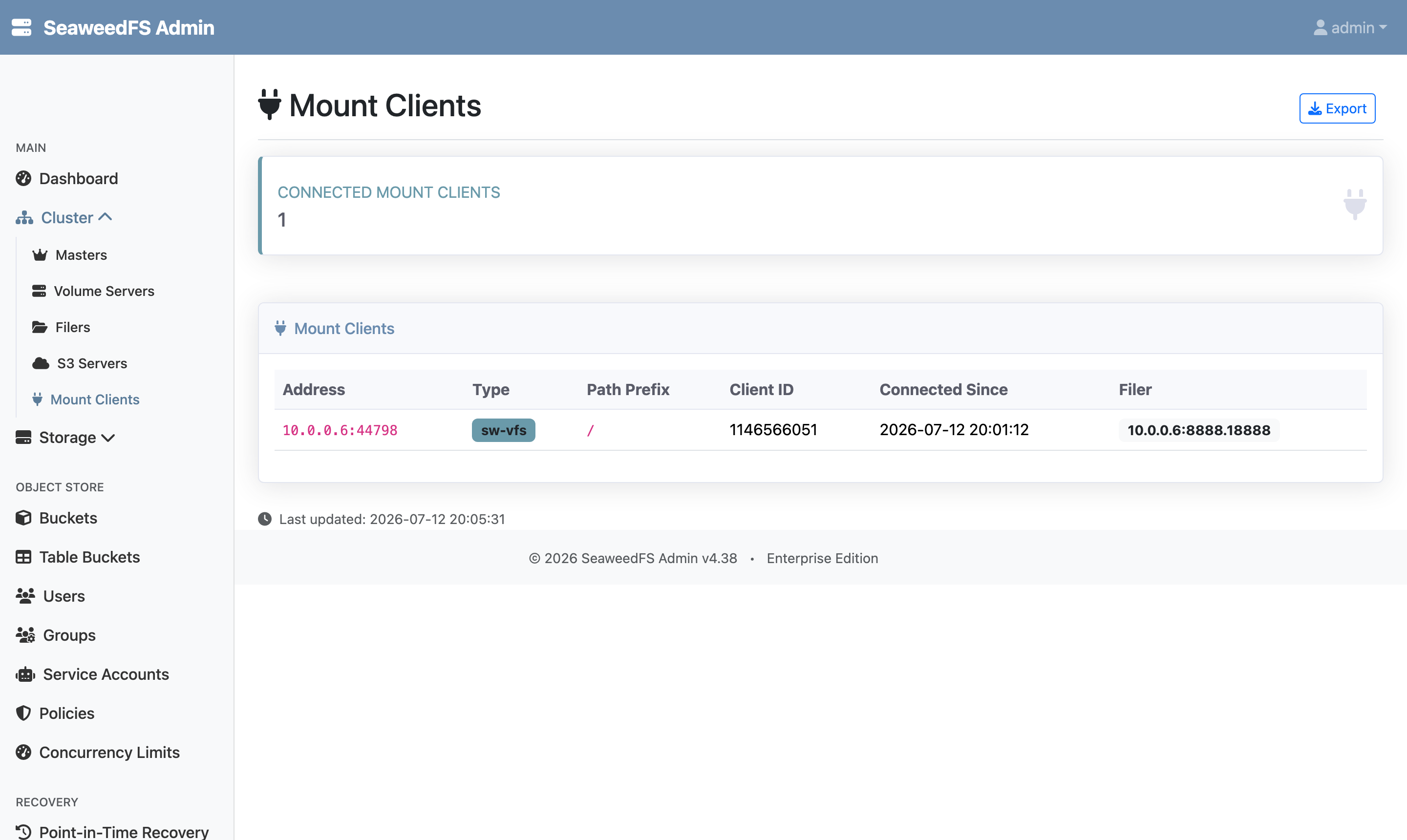The image size is (1407, 840).
Task: Click the plug icon beside page title
Action: pos(270,105)
